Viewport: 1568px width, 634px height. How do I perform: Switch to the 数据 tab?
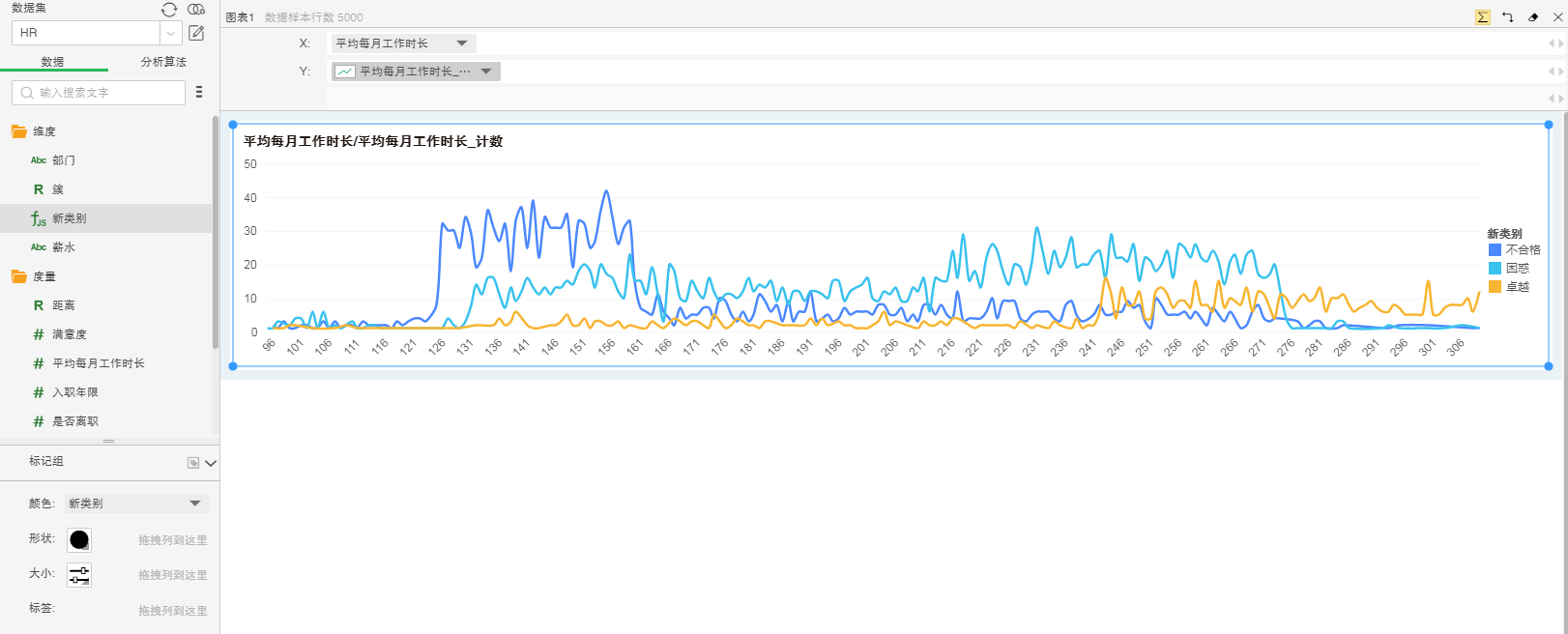coord(53,62)
